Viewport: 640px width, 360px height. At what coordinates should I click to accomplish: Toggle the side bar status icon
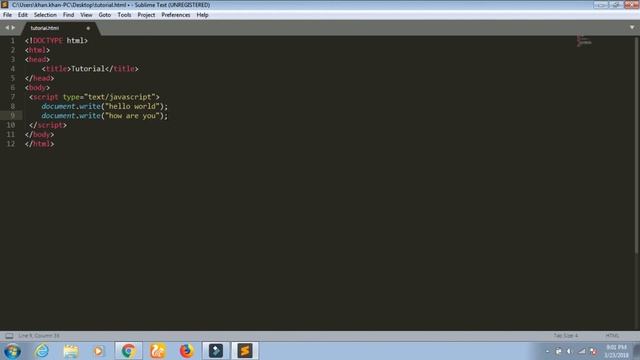tap(9, 336)
